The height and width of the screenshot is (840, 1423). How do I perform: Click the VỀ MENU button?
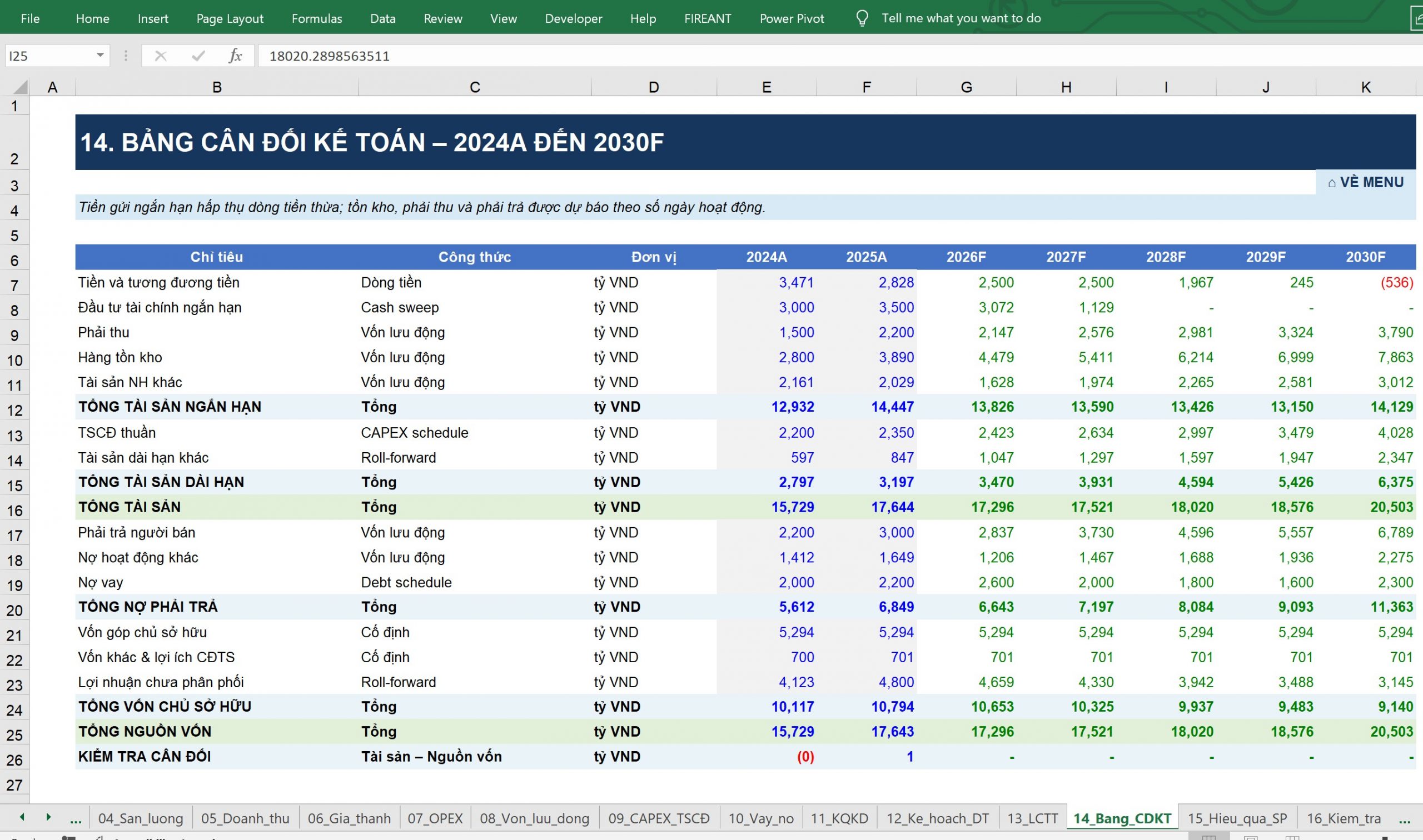click(x=1365, y=182)
